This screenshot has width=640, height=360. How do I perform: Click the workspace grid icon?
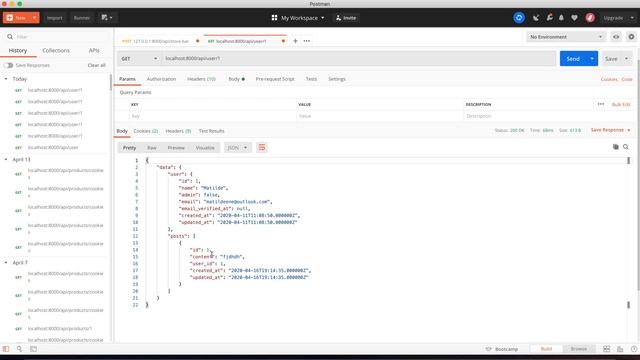(274, 18)
